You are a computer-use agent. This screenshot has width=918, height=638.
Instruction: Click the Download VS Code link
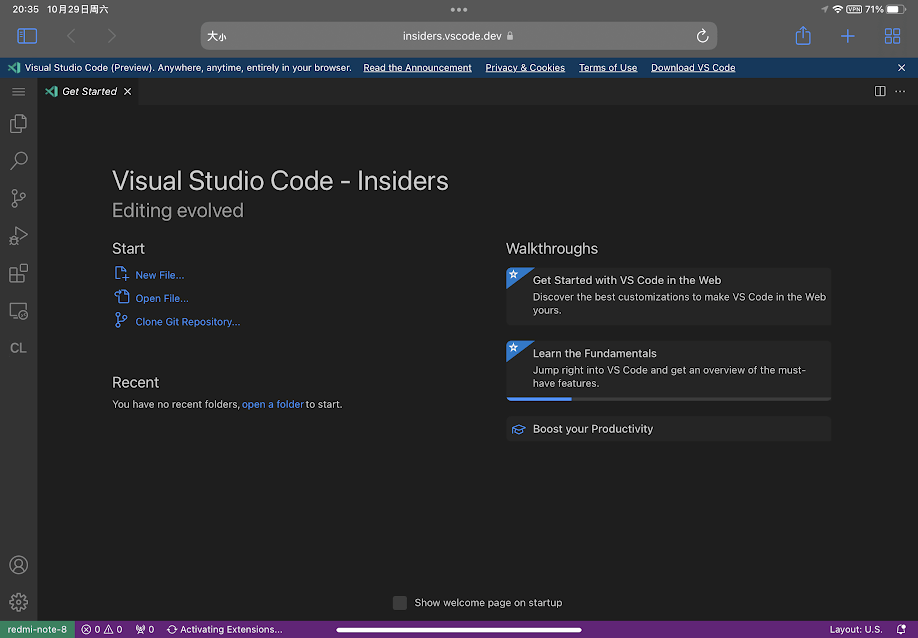693,68
